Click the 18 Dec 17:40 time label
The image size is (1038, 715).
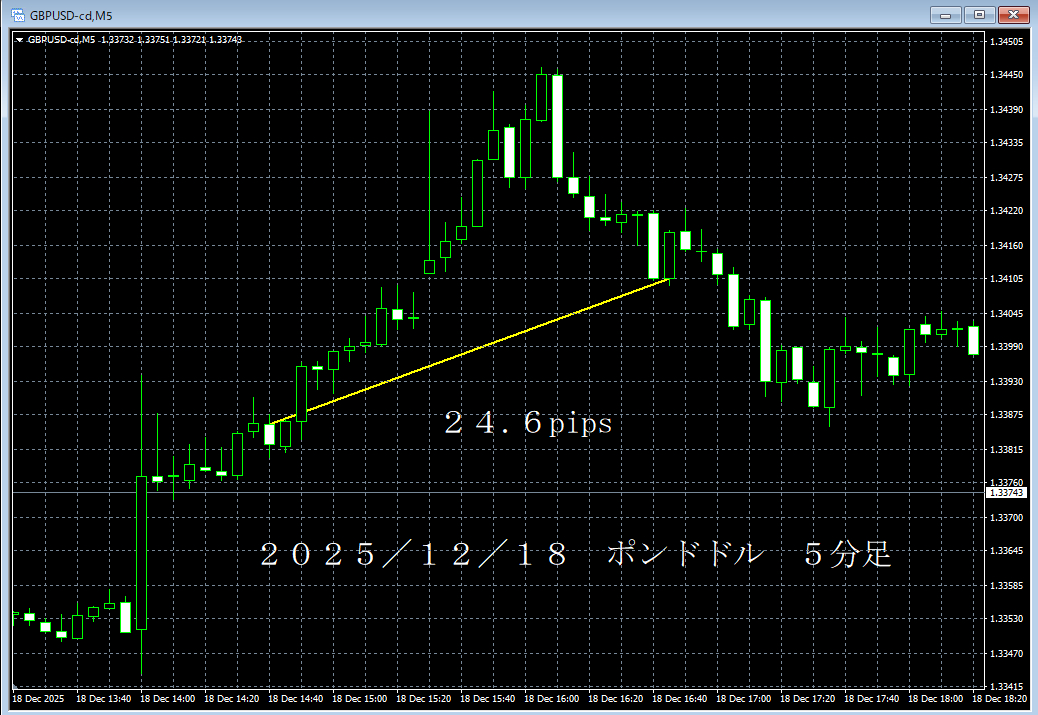point(871,699)
